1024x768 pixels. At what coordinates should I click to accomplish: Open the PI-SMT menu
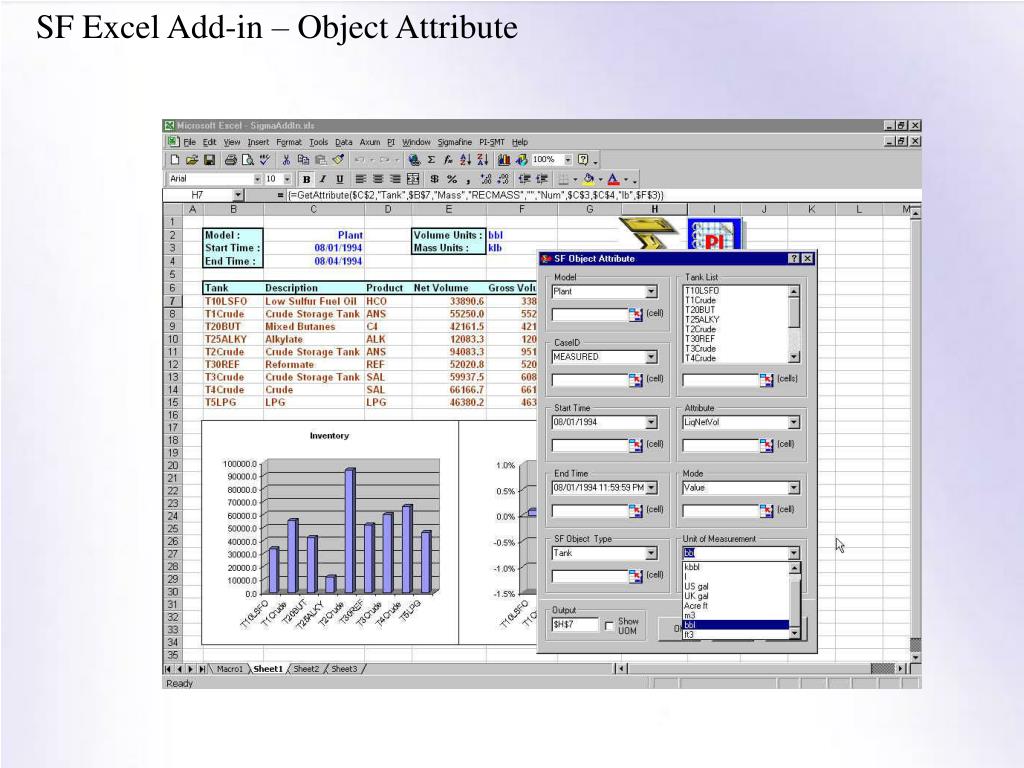coord(492,142)
